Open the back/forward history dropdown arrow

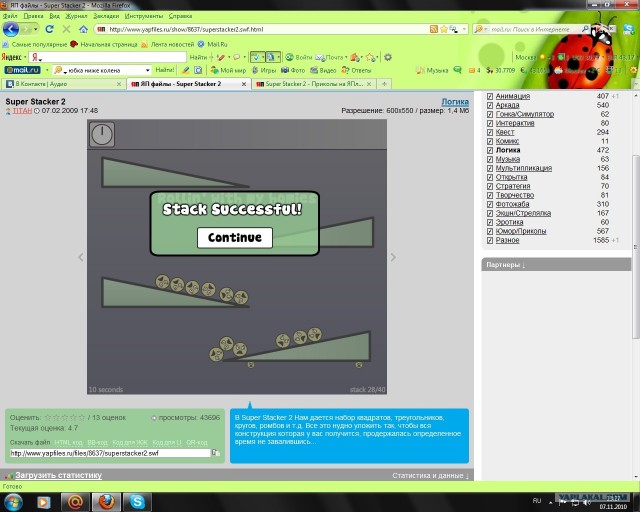(36, 29)
